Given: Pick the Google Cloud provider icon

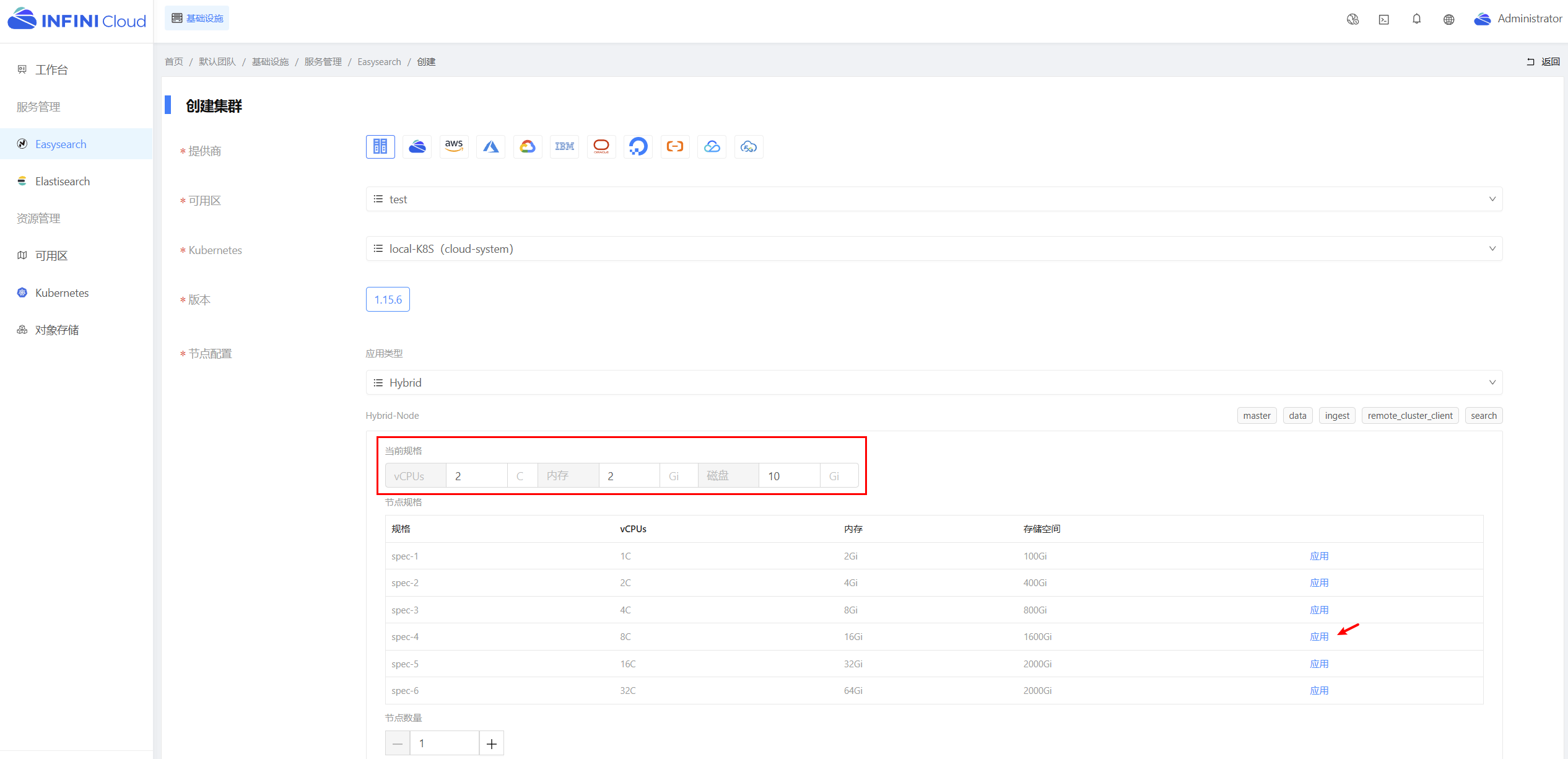Looking at the screenshot, I should [528, 147].
